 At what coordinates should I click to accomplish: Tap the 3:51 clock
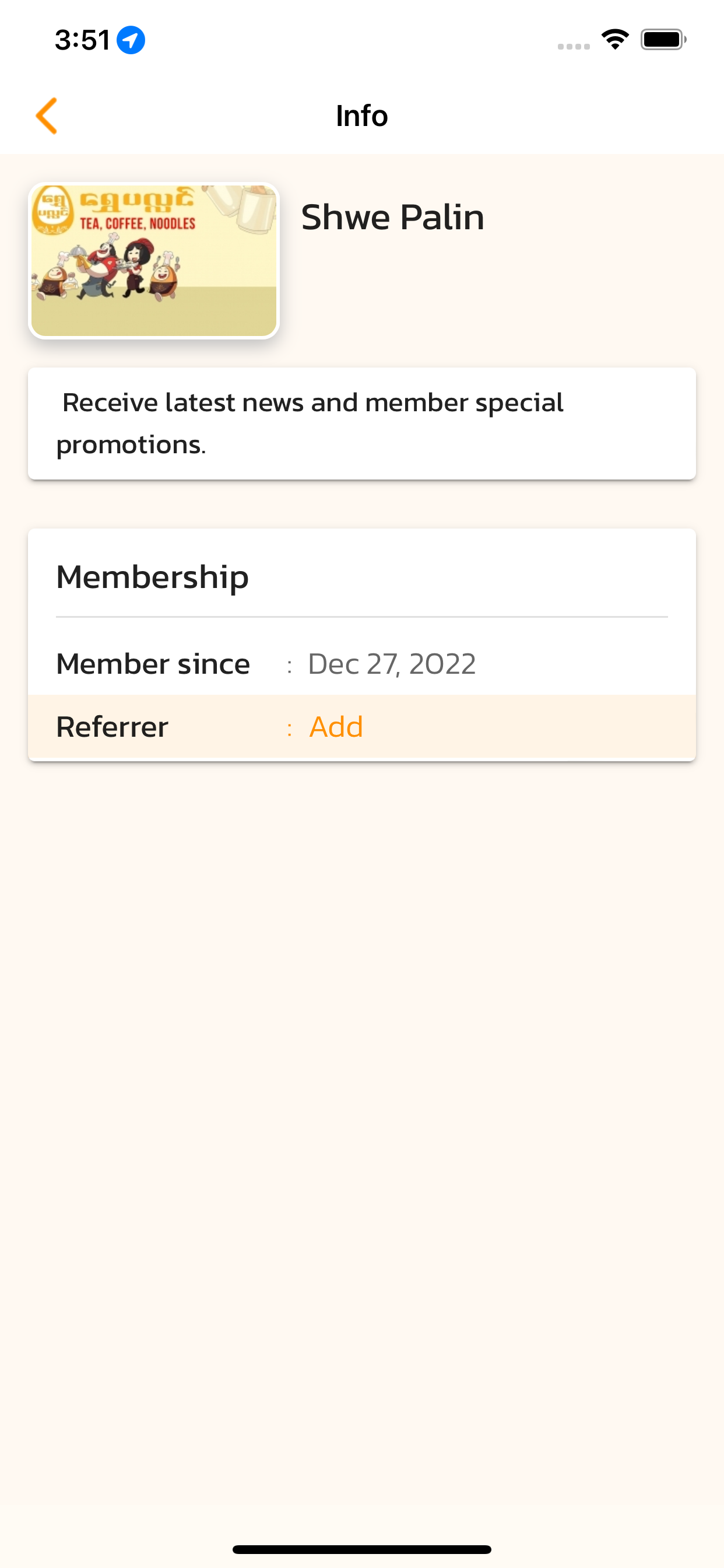[82, 40]
